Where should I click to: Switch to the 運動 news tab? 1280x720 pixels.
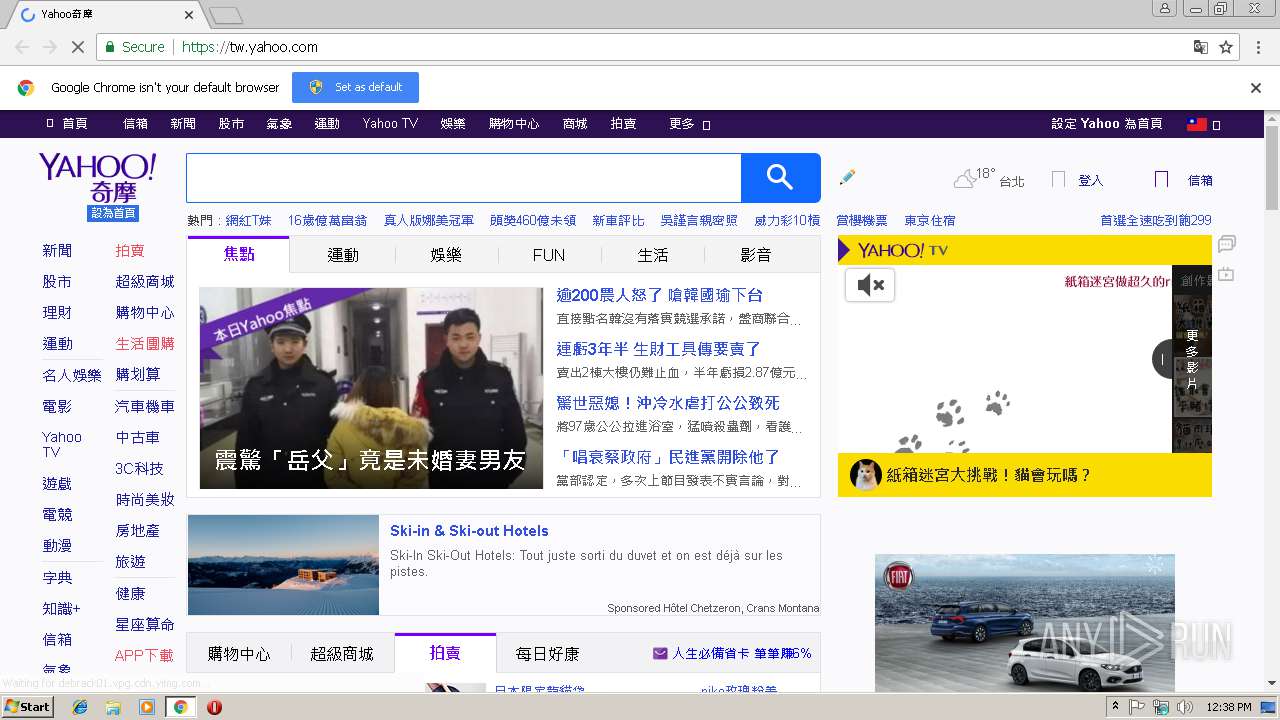point(343,255)
